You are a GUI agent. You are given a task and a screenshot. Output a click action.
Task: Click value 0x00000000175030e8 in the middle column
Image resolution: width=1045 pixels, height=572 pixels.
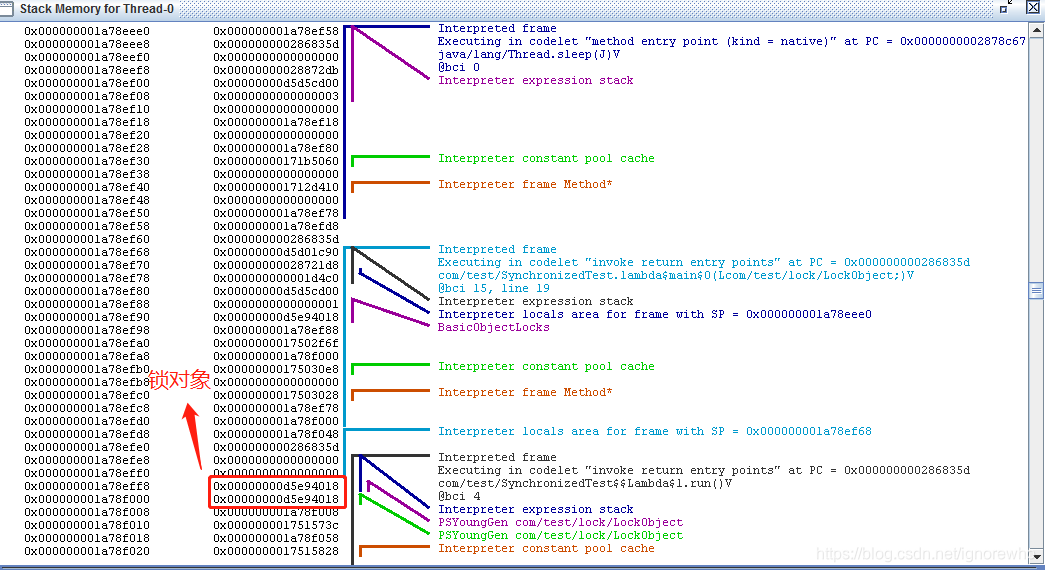coord(276,369)
